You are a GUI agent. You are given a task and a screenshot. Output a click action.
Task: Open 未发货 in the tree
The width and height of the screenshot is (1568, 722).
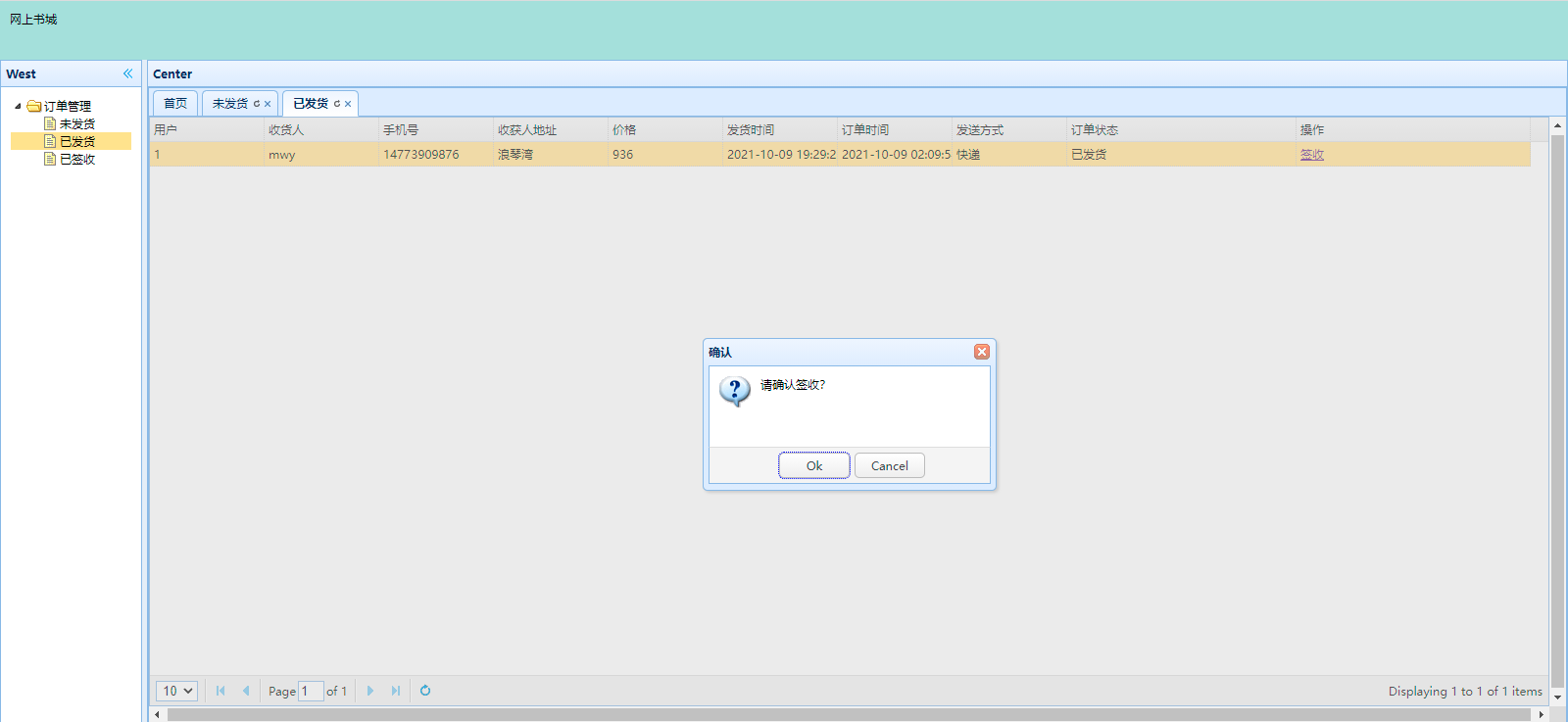click(77, 123)
